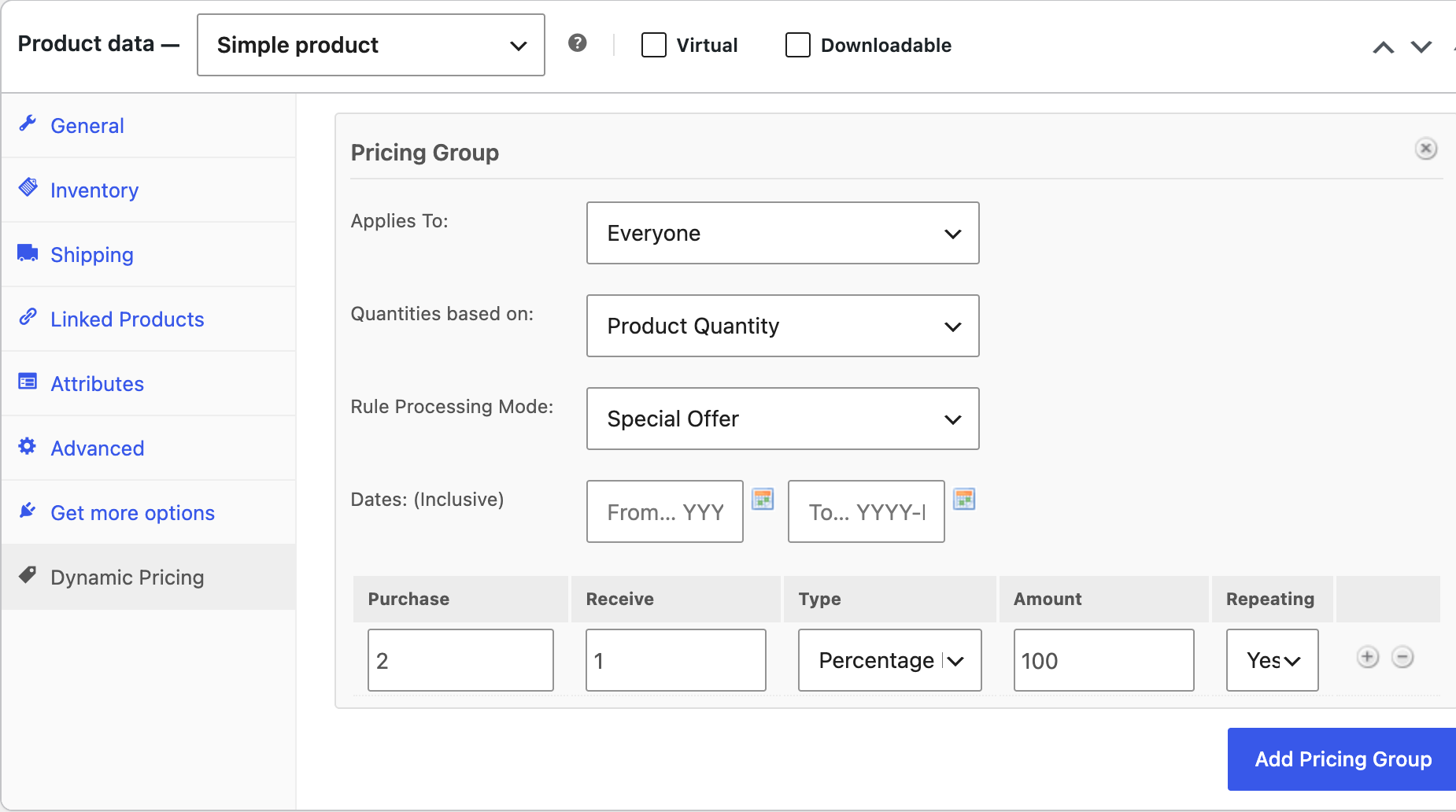Switch to the Inventory tab

(x=149, y=190)
